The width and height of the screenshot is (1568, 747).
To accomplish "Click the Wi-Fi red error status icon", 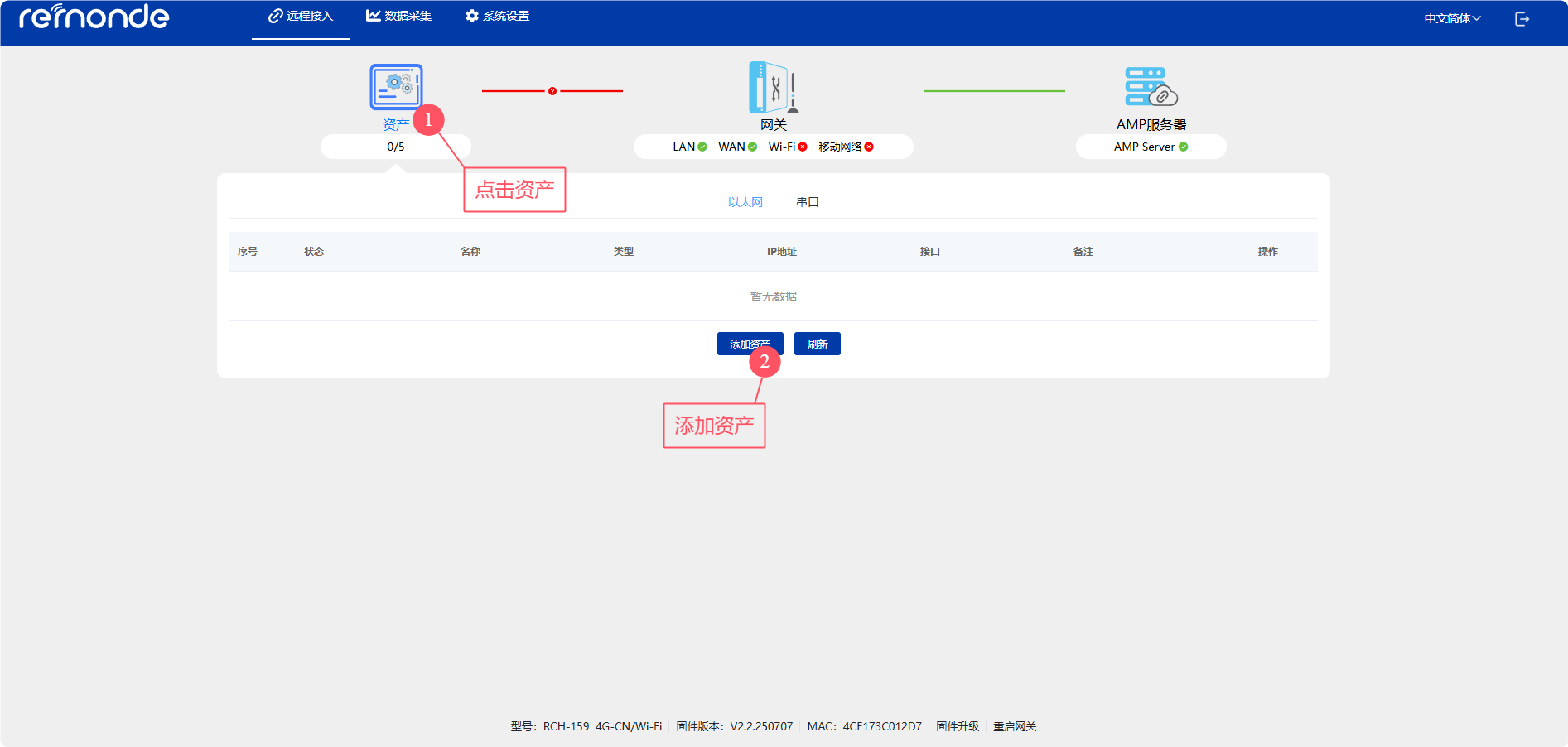I will [803, 147].
